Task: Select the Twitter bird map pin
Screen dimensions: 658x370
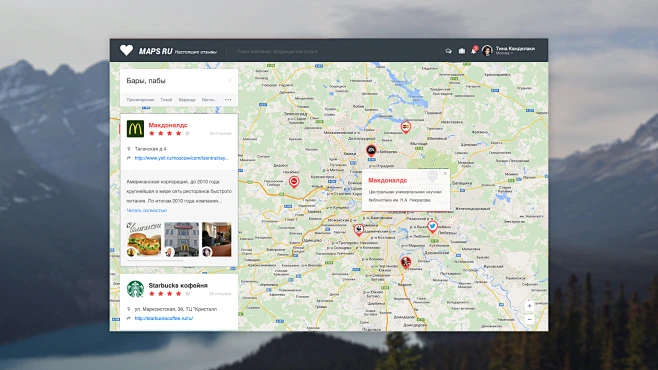Action: pos(432,227)
